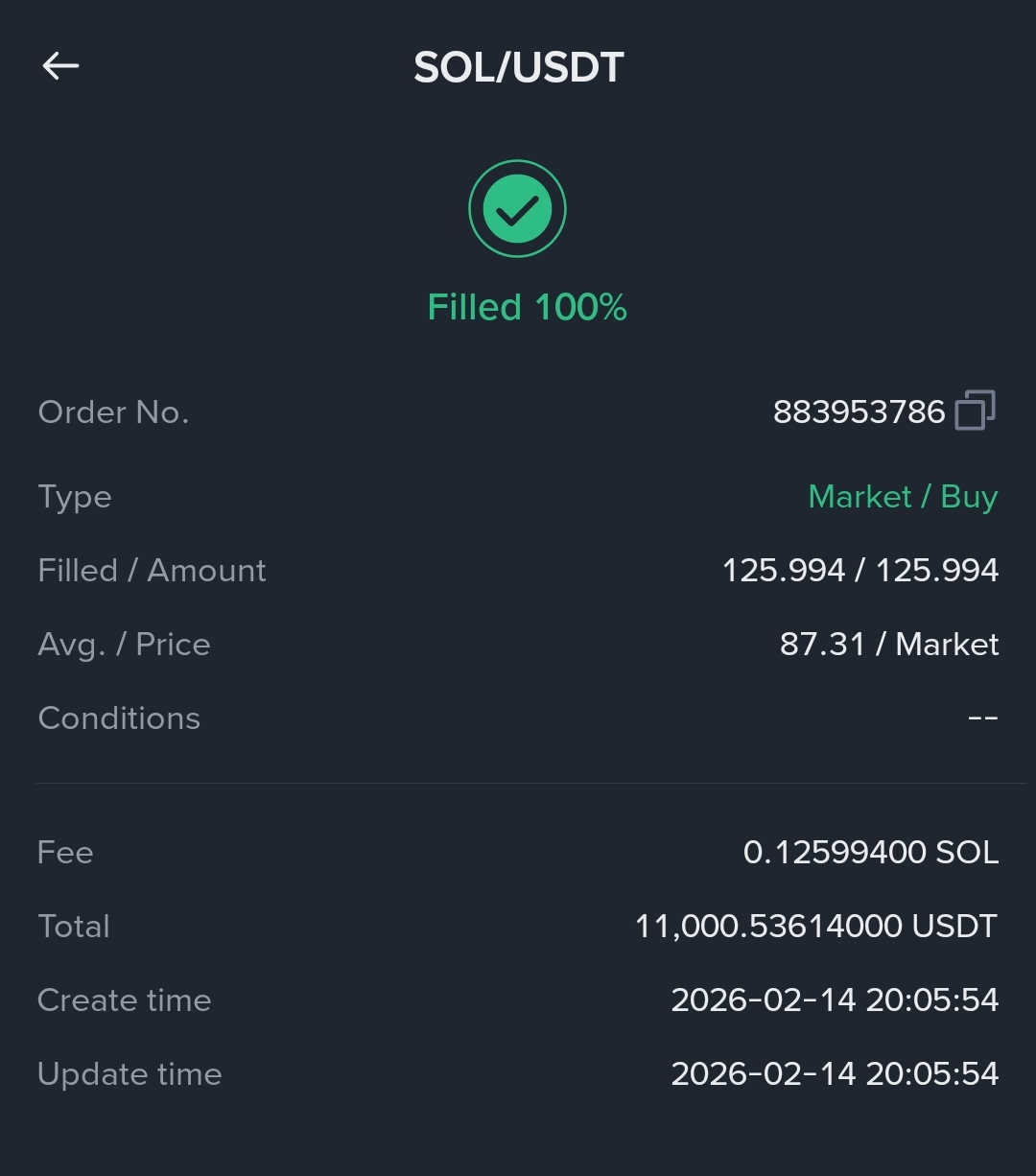1036x1176 pixels.
Task: Select the Order No. label
Action: pos(113,412)
